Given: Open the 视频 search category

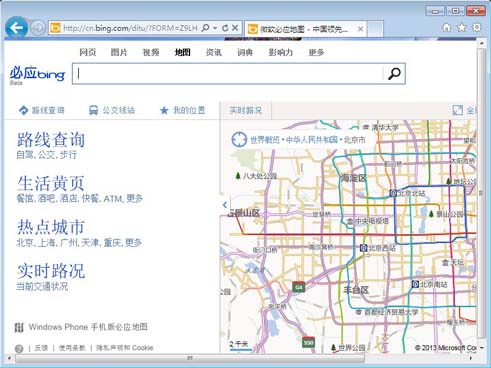Looking at the screenshot, I should point(151,52).
